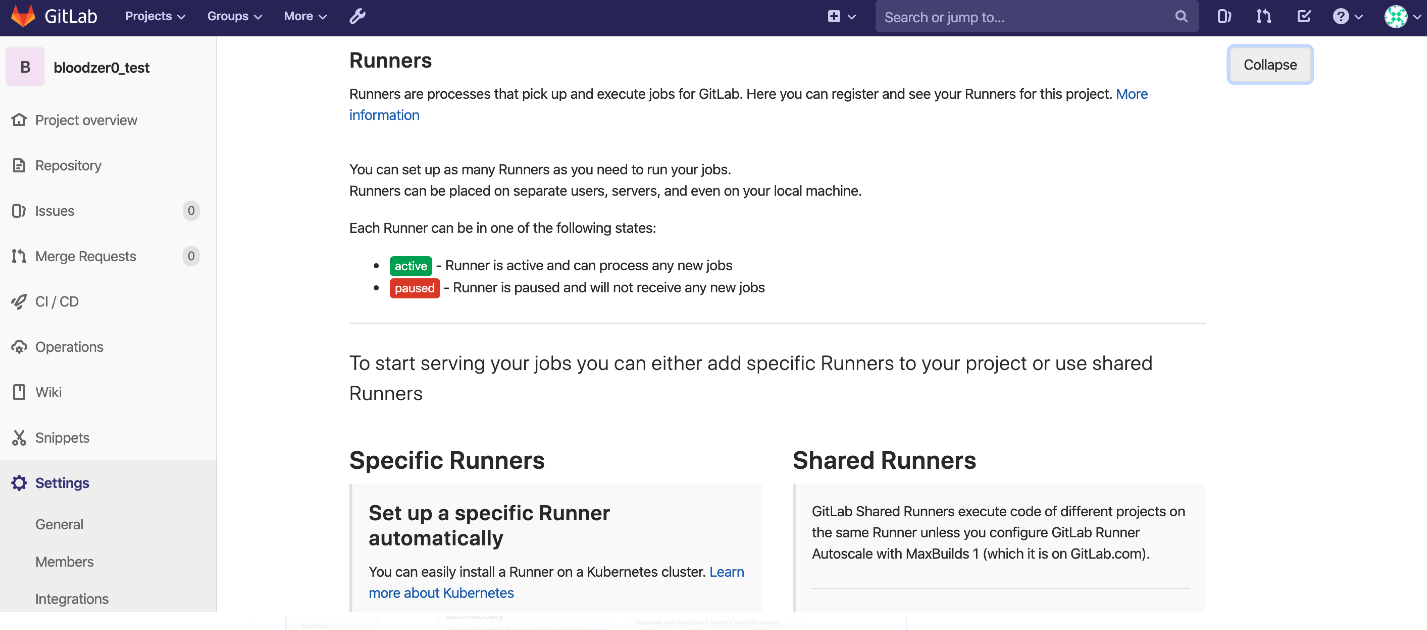1427x630 pixels.
Task: Open the Issues icon in top bar
Action: 1224,16
